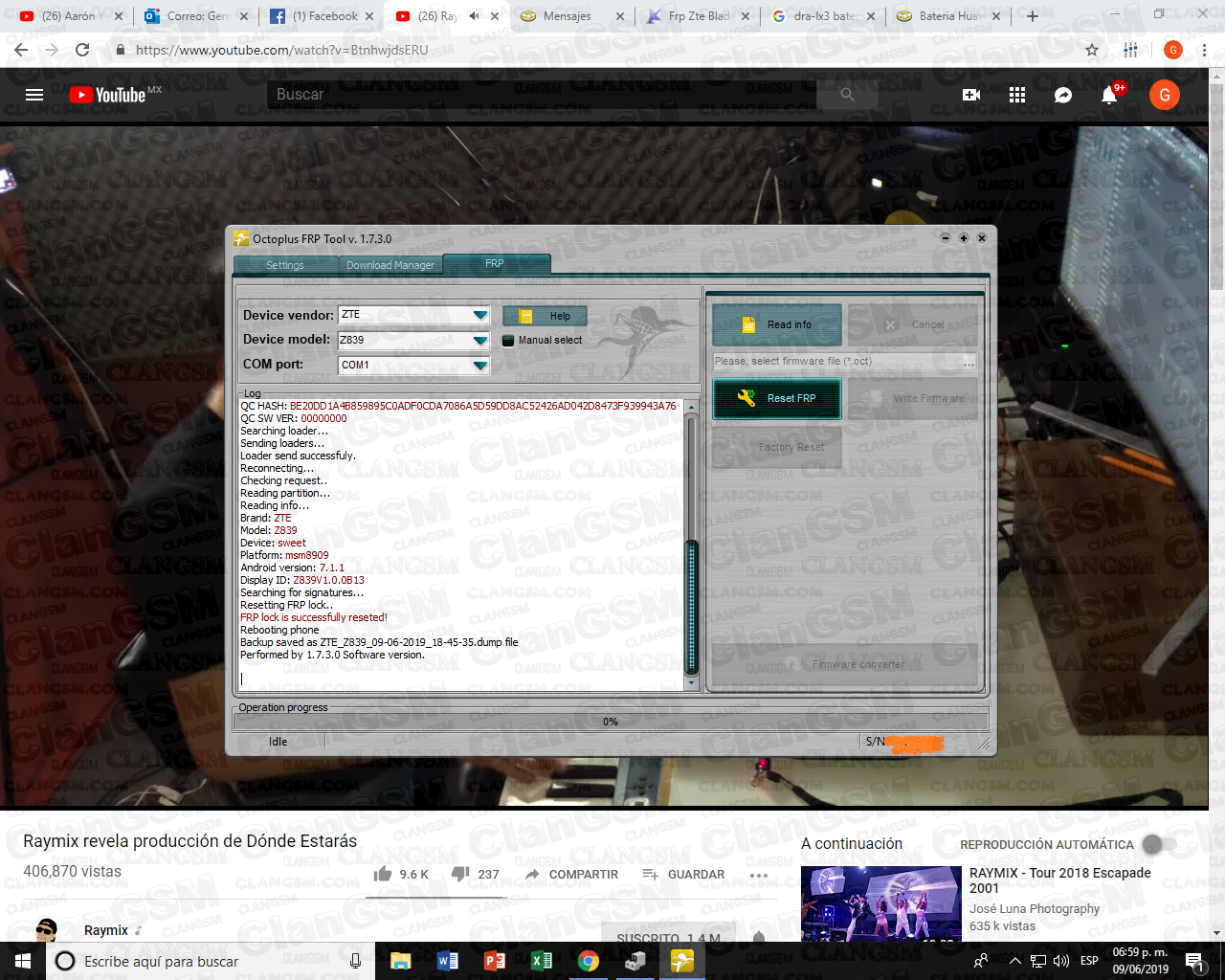The width and height of the screenshot is (1225, 980).
Task: Mute the playing tab audio icon
Action: pos(474,15)
